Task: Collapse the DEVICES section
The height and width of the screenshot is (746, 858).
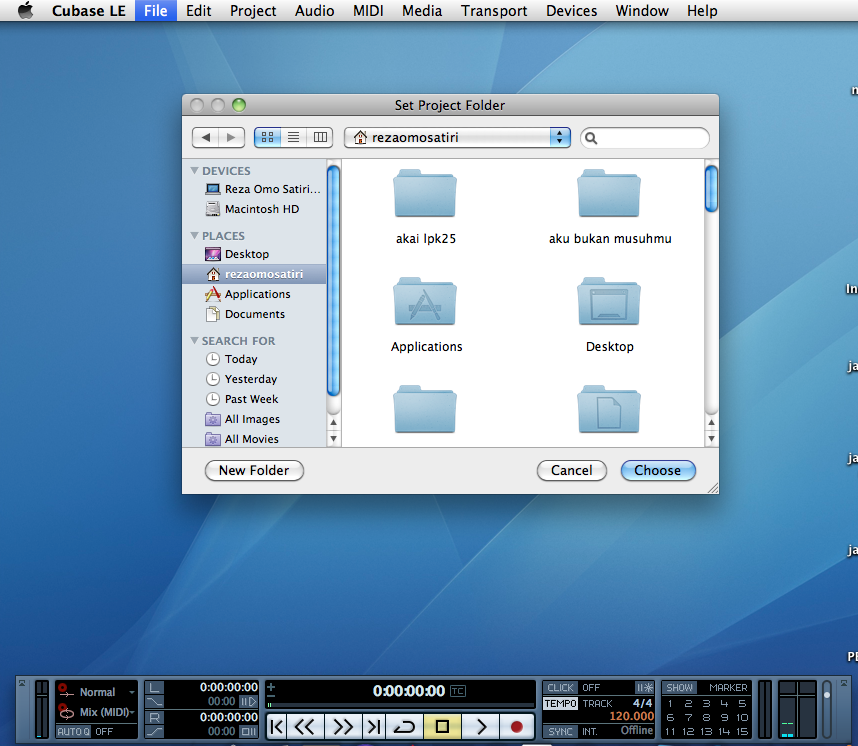Action: pyautogui.click(x=194, y=171)
